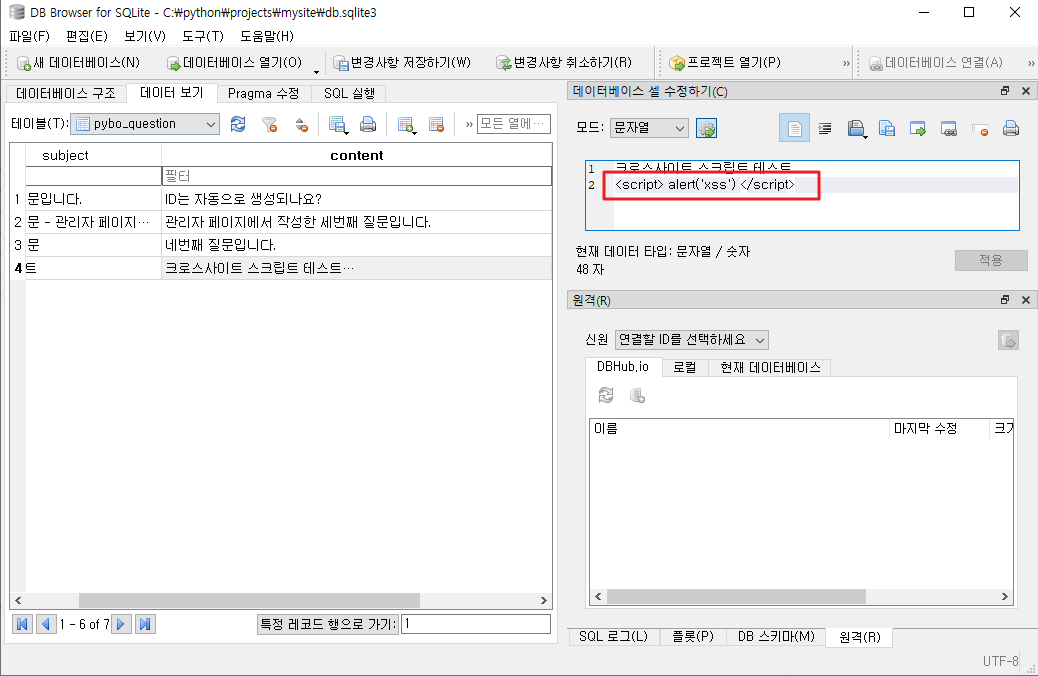Click the script text line in cell editor
Image resolution: width=1038 pixels, height=676 pixels.
[704, 185]
